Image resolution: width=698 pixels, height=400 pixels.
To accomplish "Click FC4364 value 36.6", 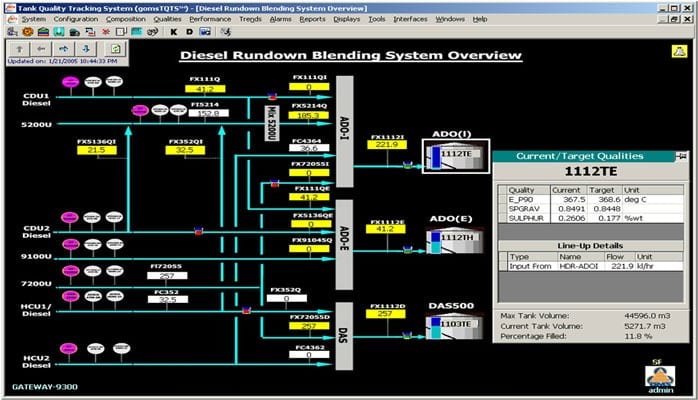I will coord(309,148).
